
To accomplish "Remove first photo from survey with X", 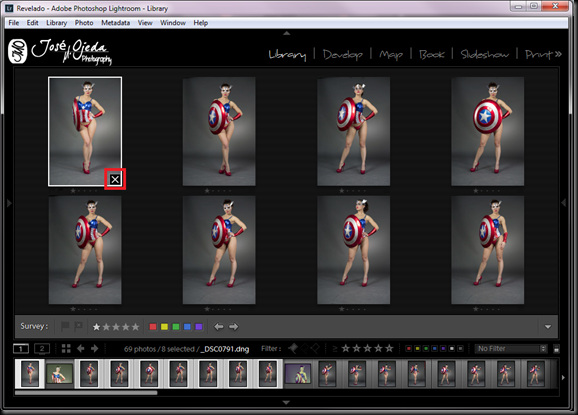I will (115, 179).
